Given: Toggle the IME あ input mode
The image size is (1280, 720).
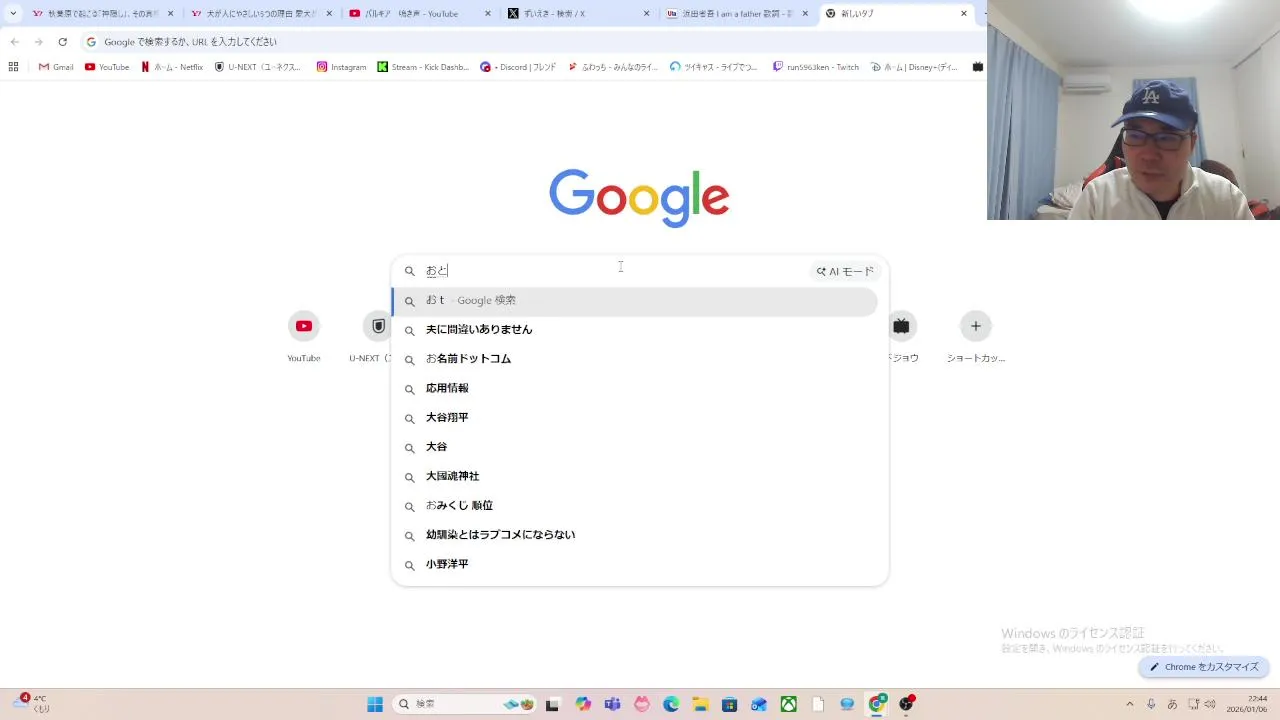Looking at the screenshot, I should coord(1172,704).
